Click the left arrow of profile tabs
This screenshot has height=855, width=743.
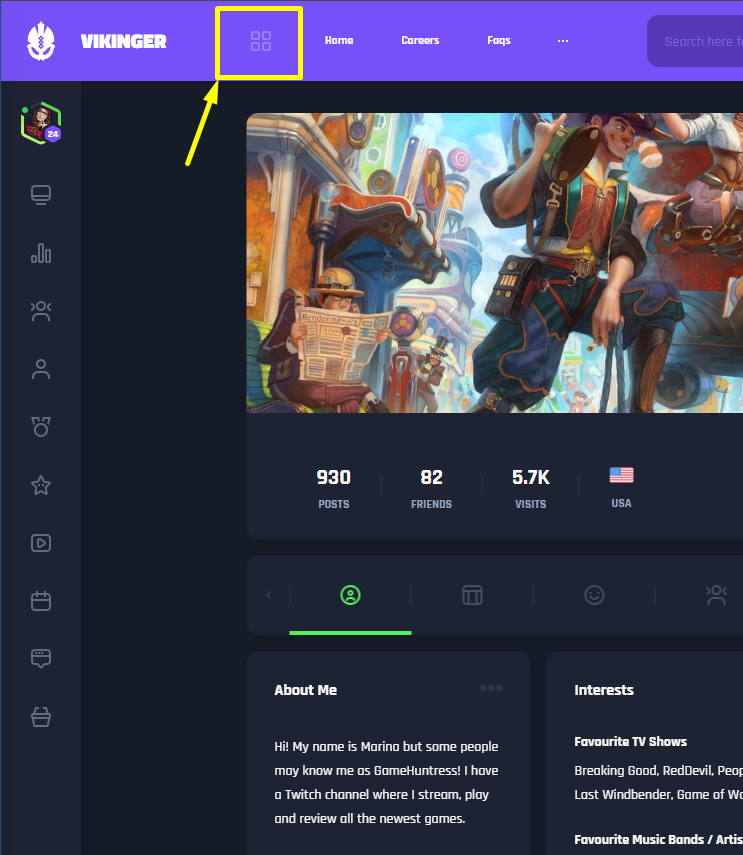tap(269, 595)
